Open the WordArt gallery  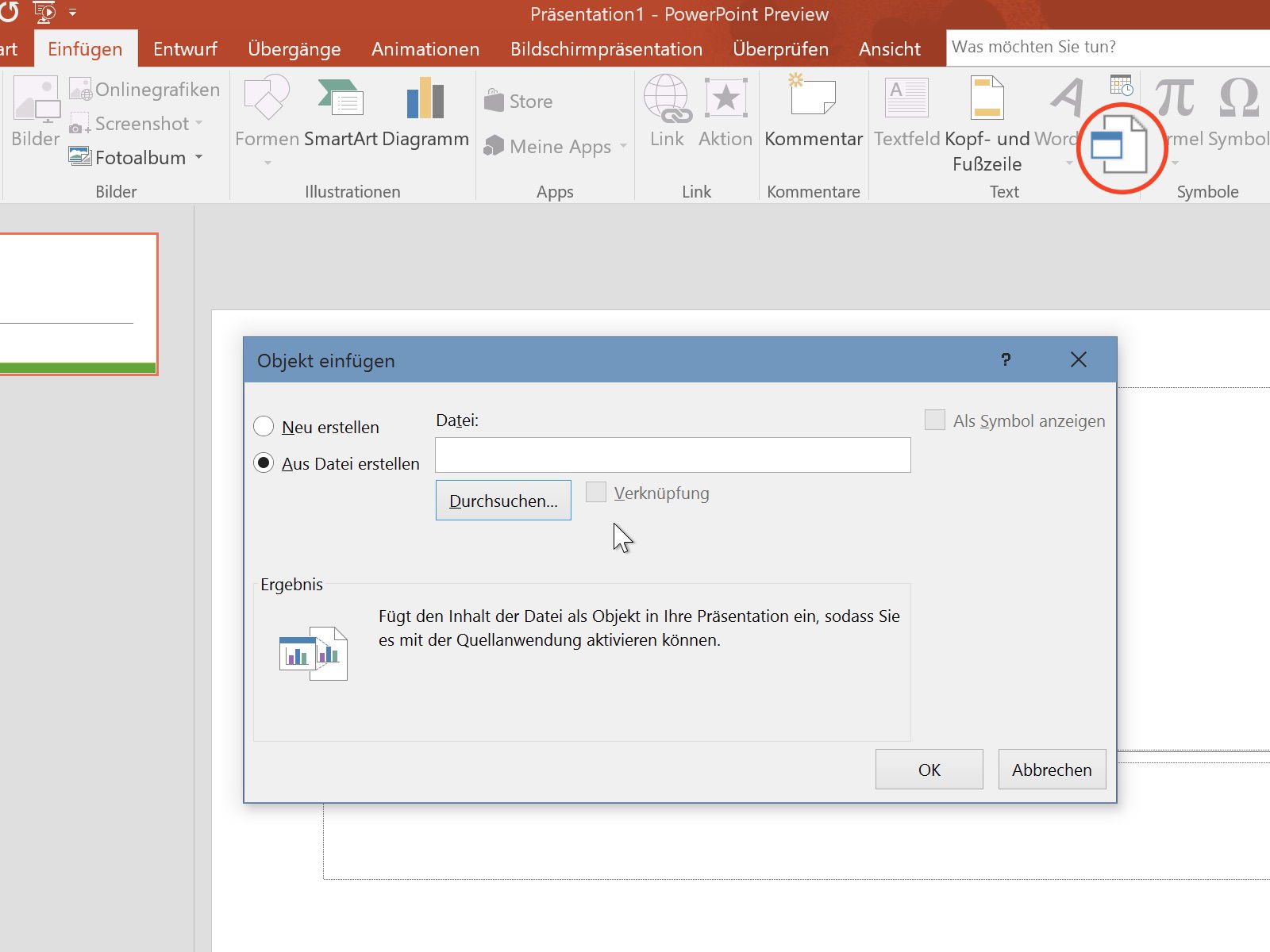click(x=1068, y=98)
